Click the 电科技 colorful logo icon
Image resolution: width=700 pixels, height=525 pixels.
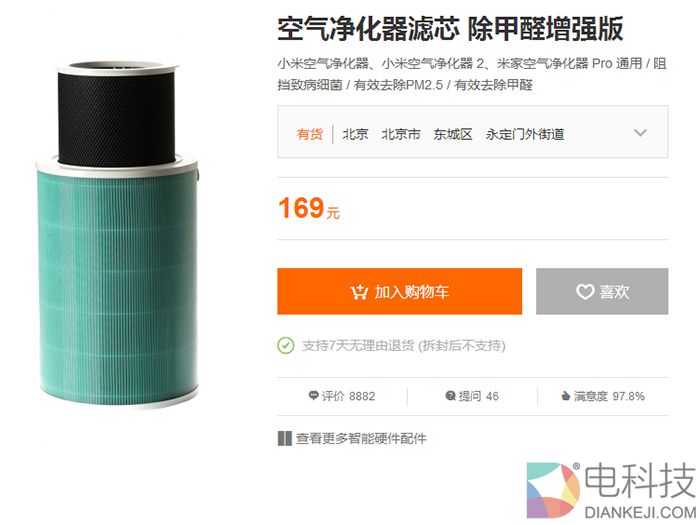(553, 490)
